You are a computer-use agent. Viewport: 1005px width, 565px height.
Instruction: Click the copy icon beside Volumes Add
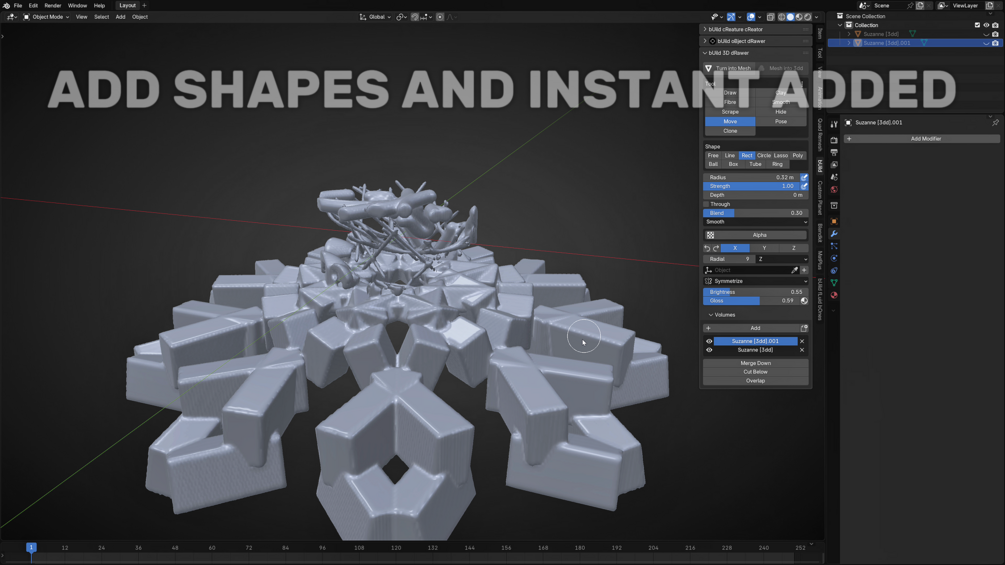(804, 328)
